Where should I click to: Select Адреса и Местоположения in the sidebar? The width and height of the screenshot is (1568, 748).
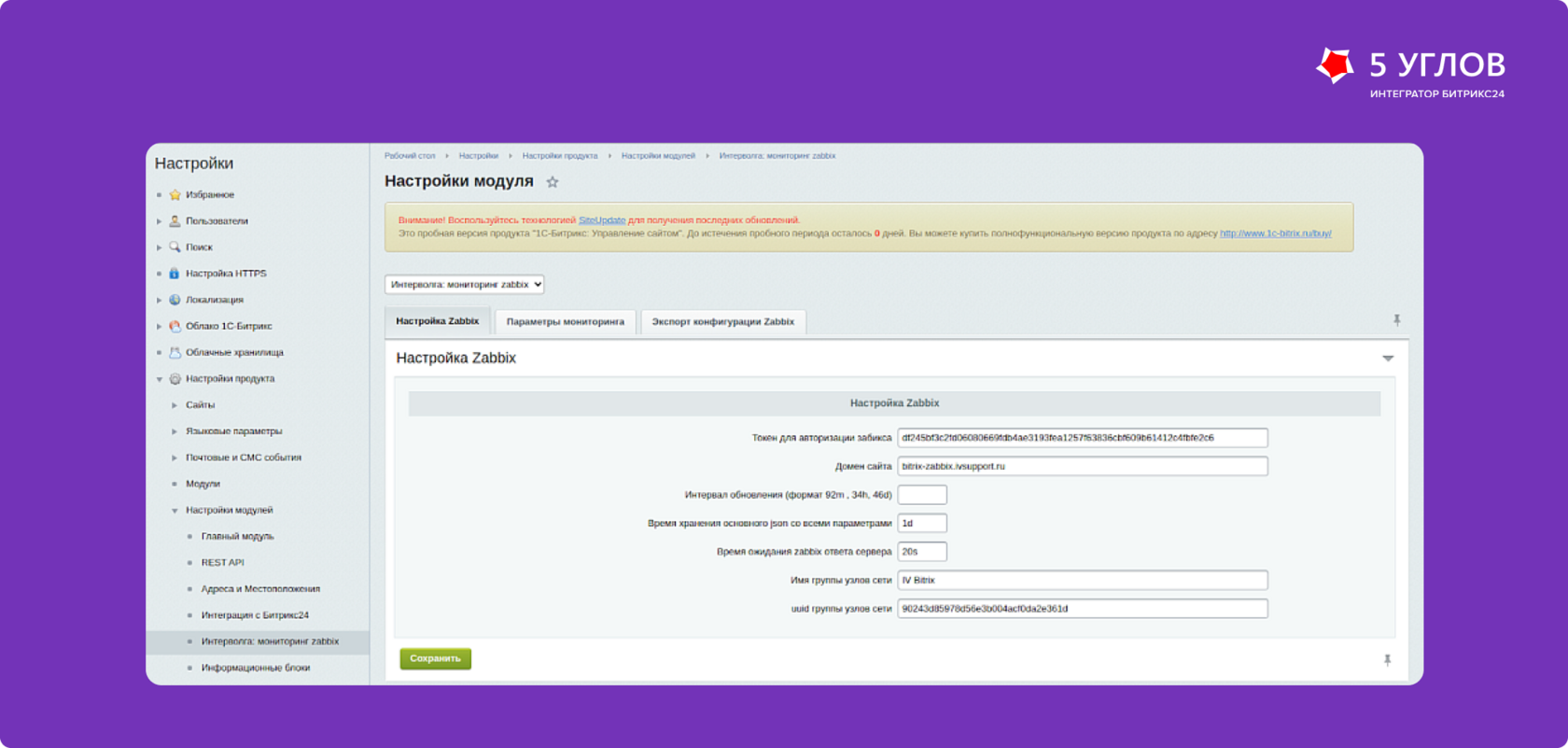tap(260, 589)
